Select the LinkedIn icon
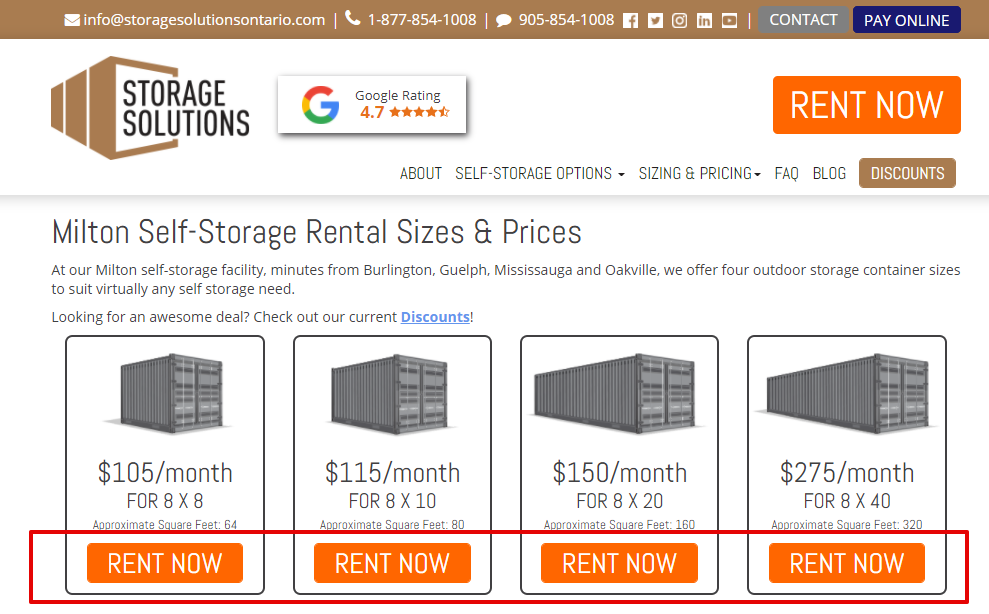 pos(704,18)
